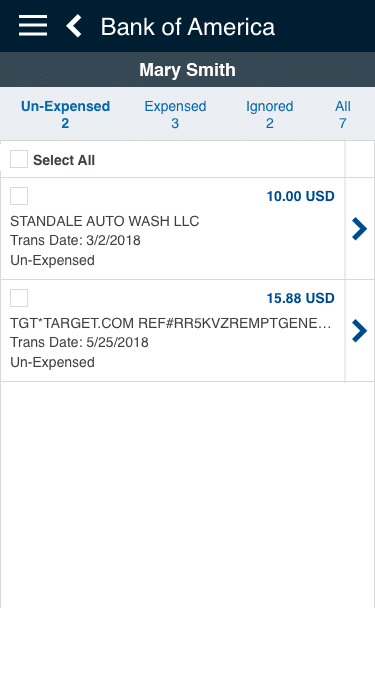Click the 15.88 USD amount
The width and height of the screenshot is (375, 682).
point(301,298)
